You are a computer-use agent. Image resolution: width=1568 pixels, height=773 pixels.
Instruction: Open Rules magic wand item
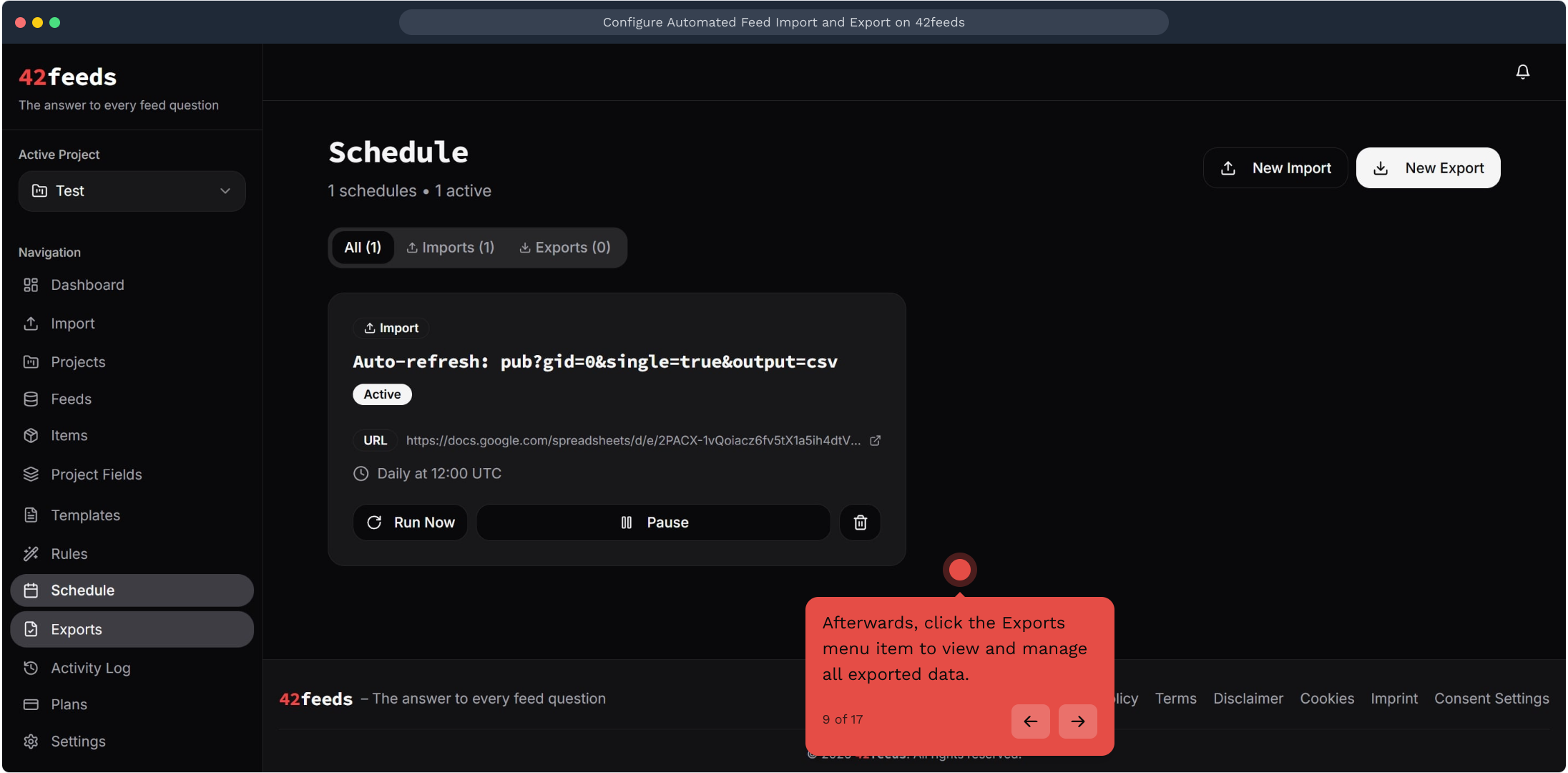(x=69, y=554)
